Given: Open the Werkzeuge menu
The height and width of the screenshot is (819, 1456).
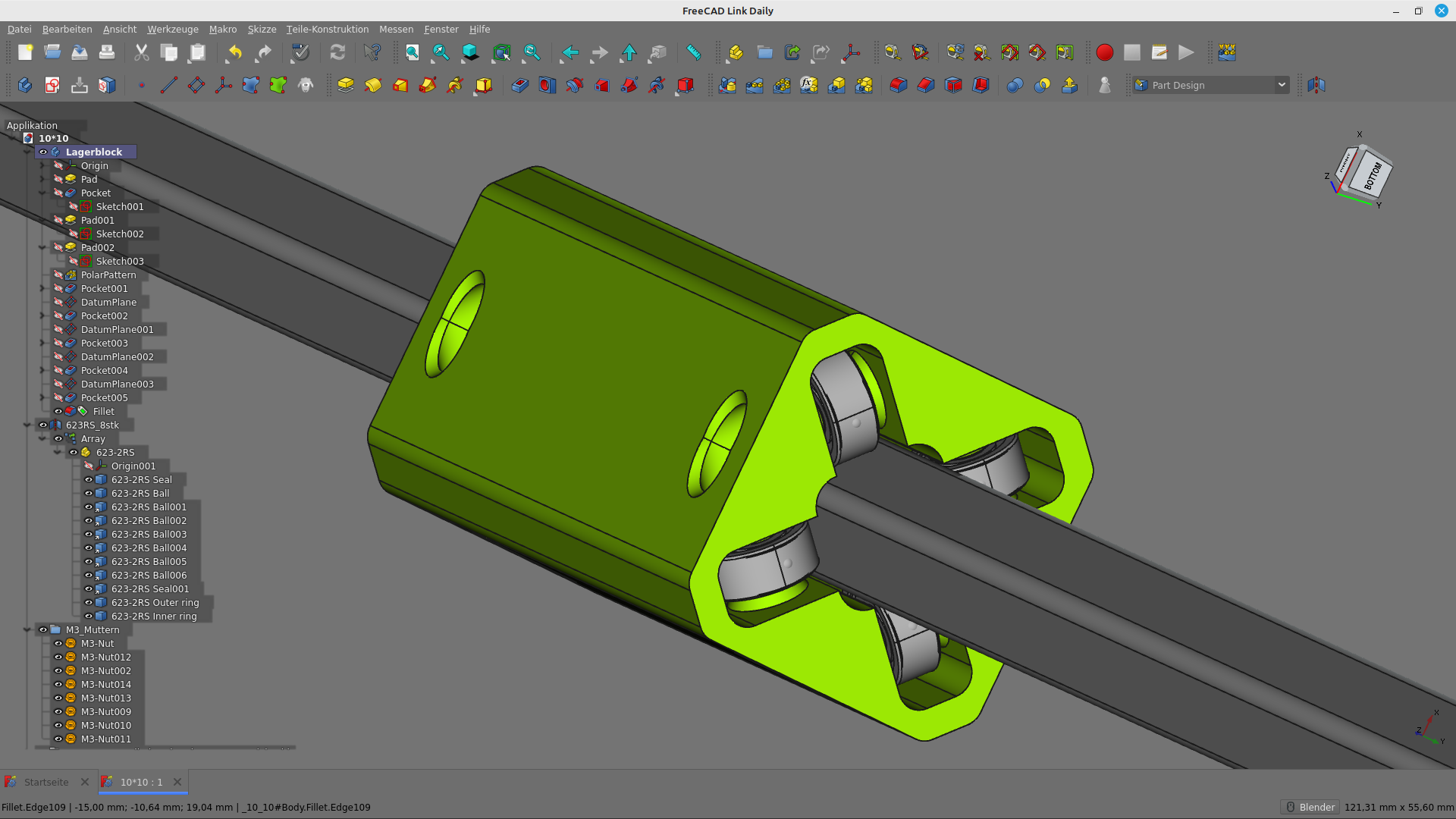Looking at the screenshot, I should (x=172, y=29).
